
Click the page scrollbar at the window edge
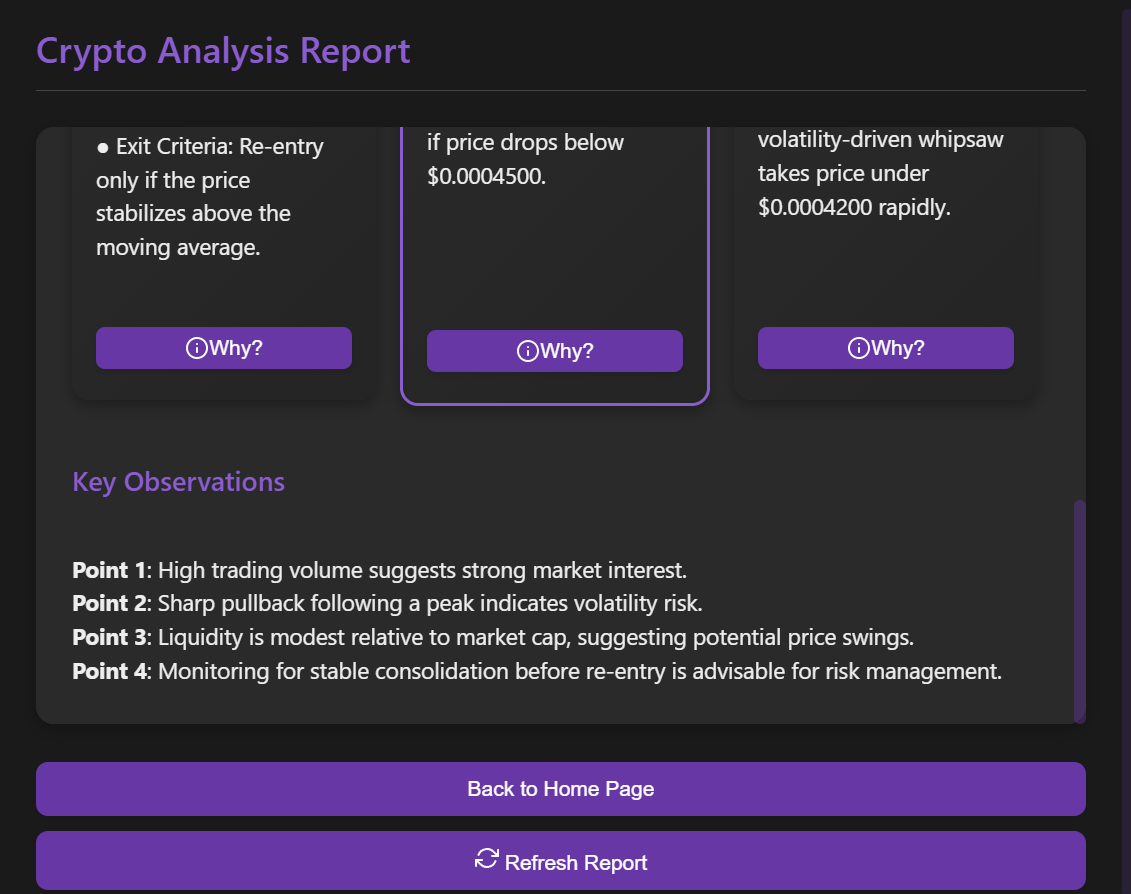pyautogui.click(x=1125, y=400)
